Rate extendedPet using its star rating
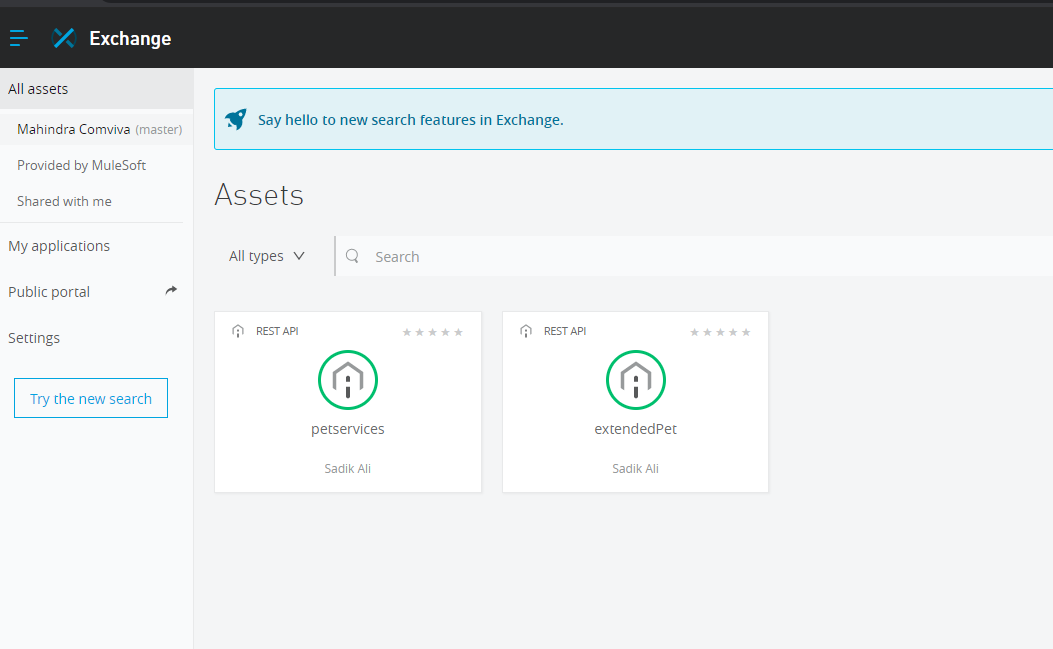Image resolution: width=1053 pixels, height=649 pixels. (x=720, y=332)
